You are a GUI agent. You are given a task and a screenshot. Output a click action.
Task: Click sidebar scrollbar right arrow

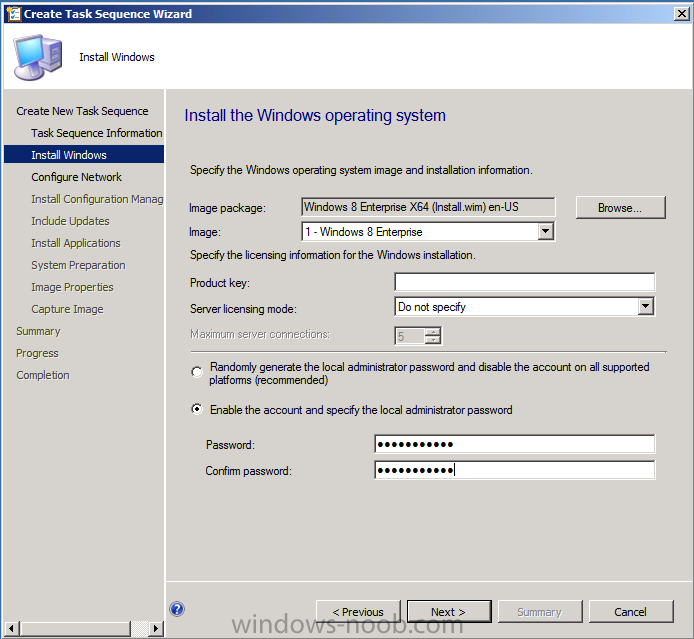pos(155,628)
